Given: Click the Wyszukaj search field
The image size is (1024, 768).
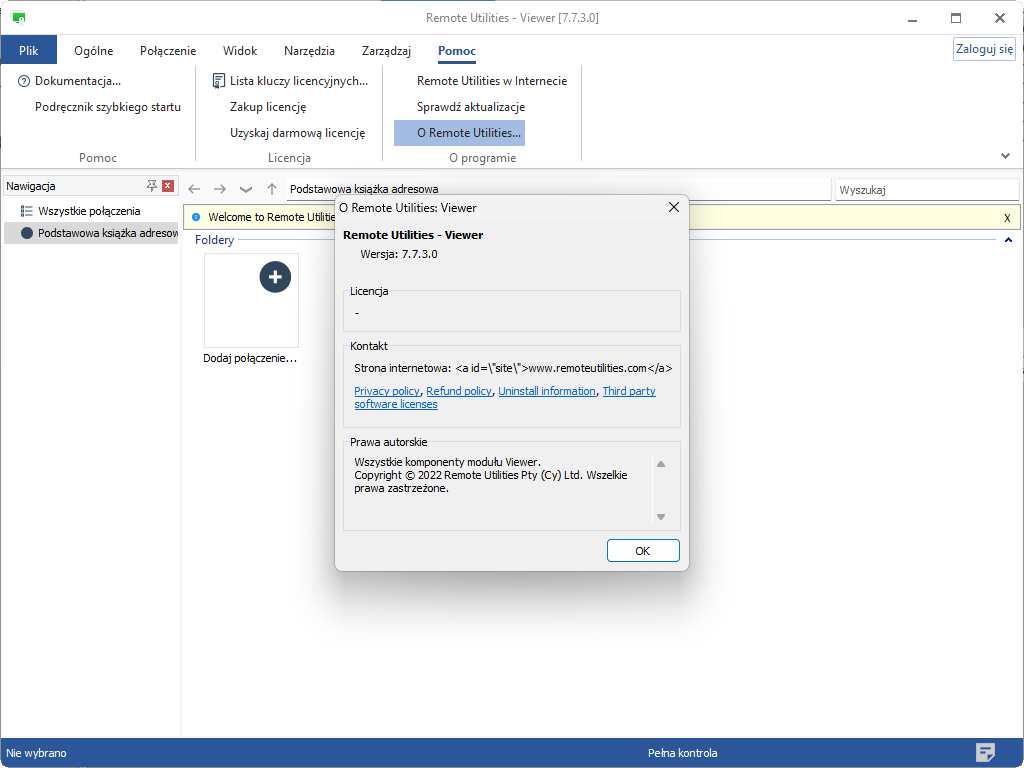Looking at the screenshot, I should (x=926, y=190).
